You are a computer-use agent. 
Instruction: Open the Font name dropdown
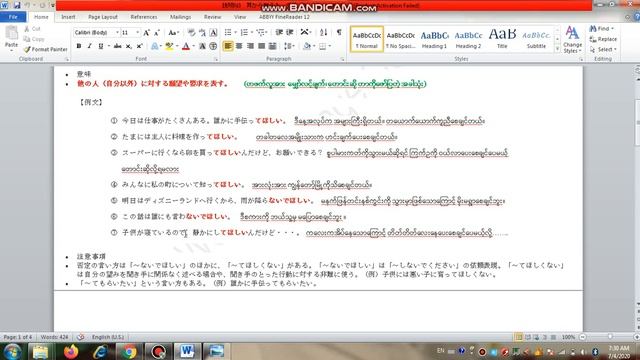[x=117, y=33]
